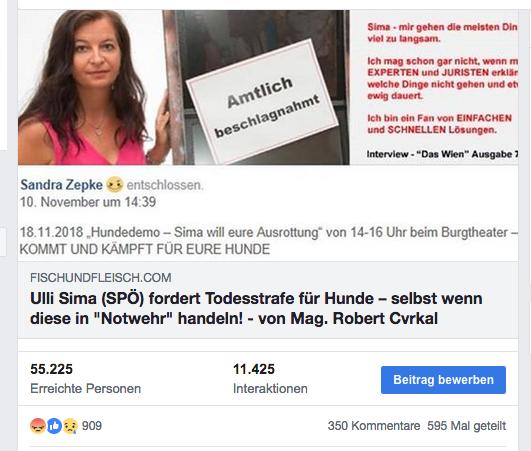Open Sandra Zepke's profile link
The width and height of the screenshot is (531, 451).
click(61, 185)
